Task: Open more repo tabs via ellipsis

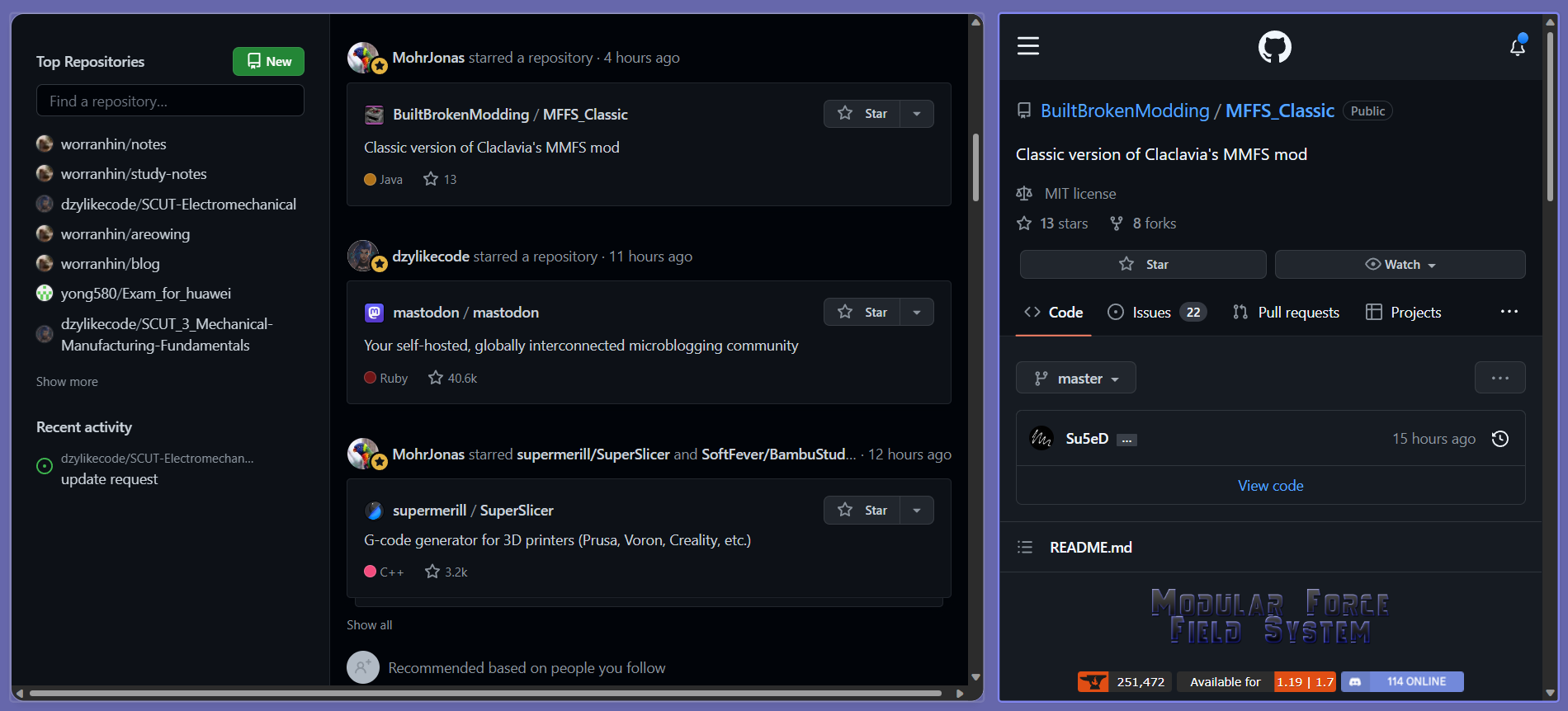Action: [1509, 312]
